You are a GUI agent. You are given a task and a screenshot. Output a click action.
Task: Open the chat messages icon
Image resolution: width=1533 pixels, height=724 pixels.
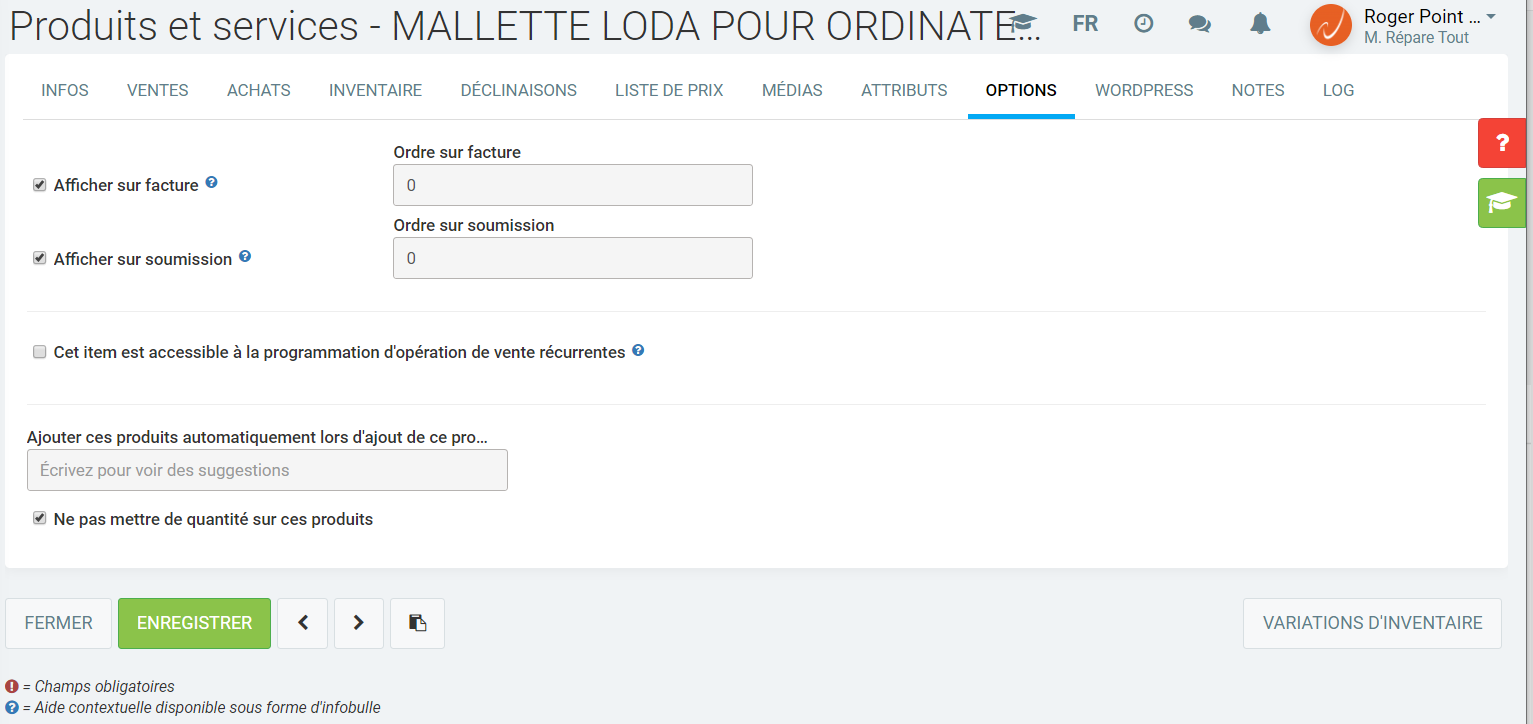(x=1200, y=24)
